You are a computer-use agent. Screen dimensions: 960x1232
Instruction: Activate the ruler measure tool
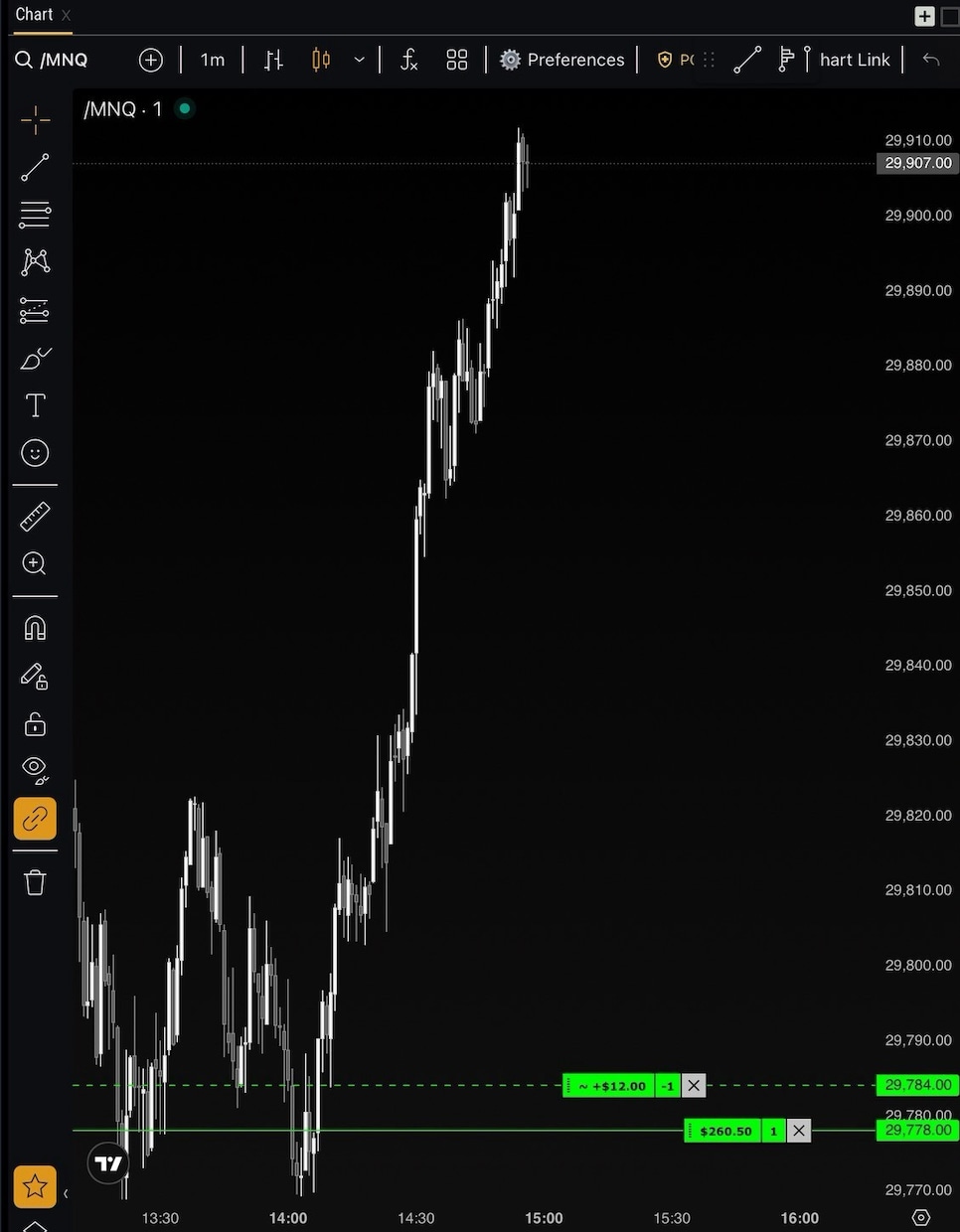tap(35, 517)
